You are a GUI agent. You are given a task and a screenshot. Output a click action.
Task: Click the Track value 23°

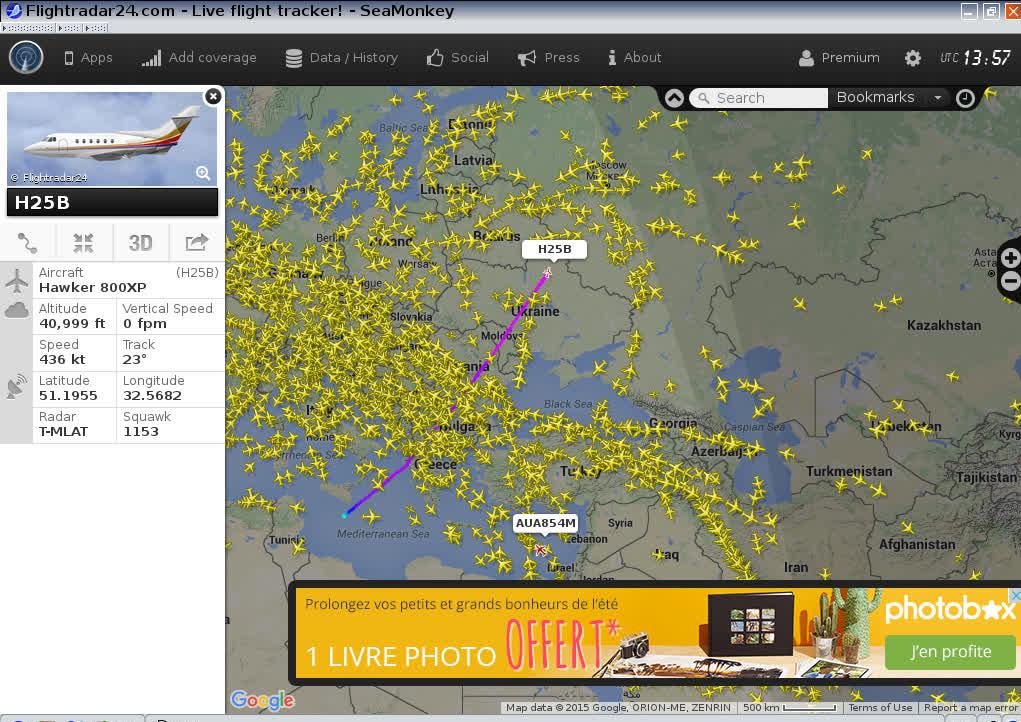135,360
